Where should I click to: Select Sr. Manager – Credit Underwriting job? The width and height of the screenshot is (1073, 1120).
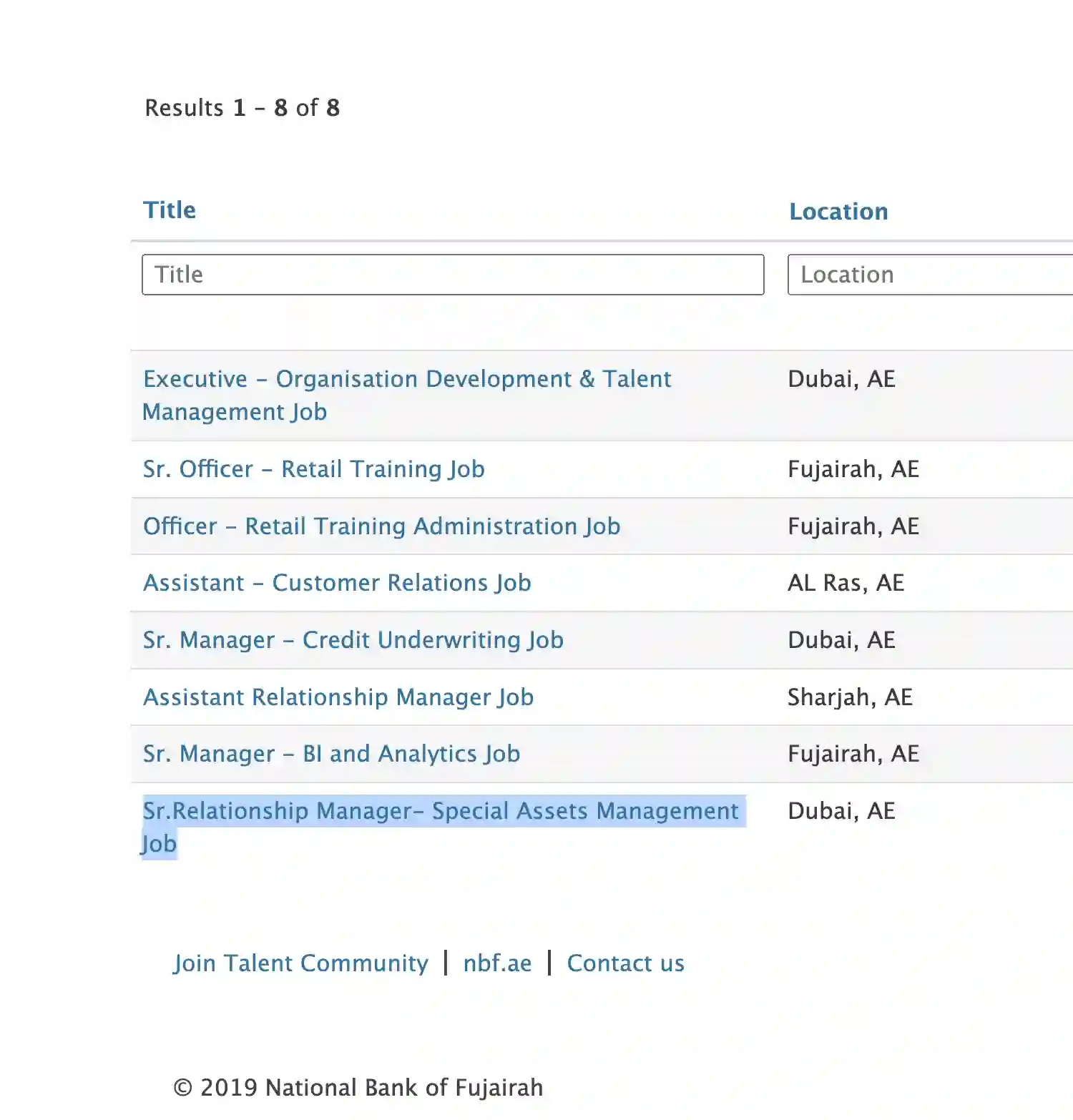coord(353,640)
